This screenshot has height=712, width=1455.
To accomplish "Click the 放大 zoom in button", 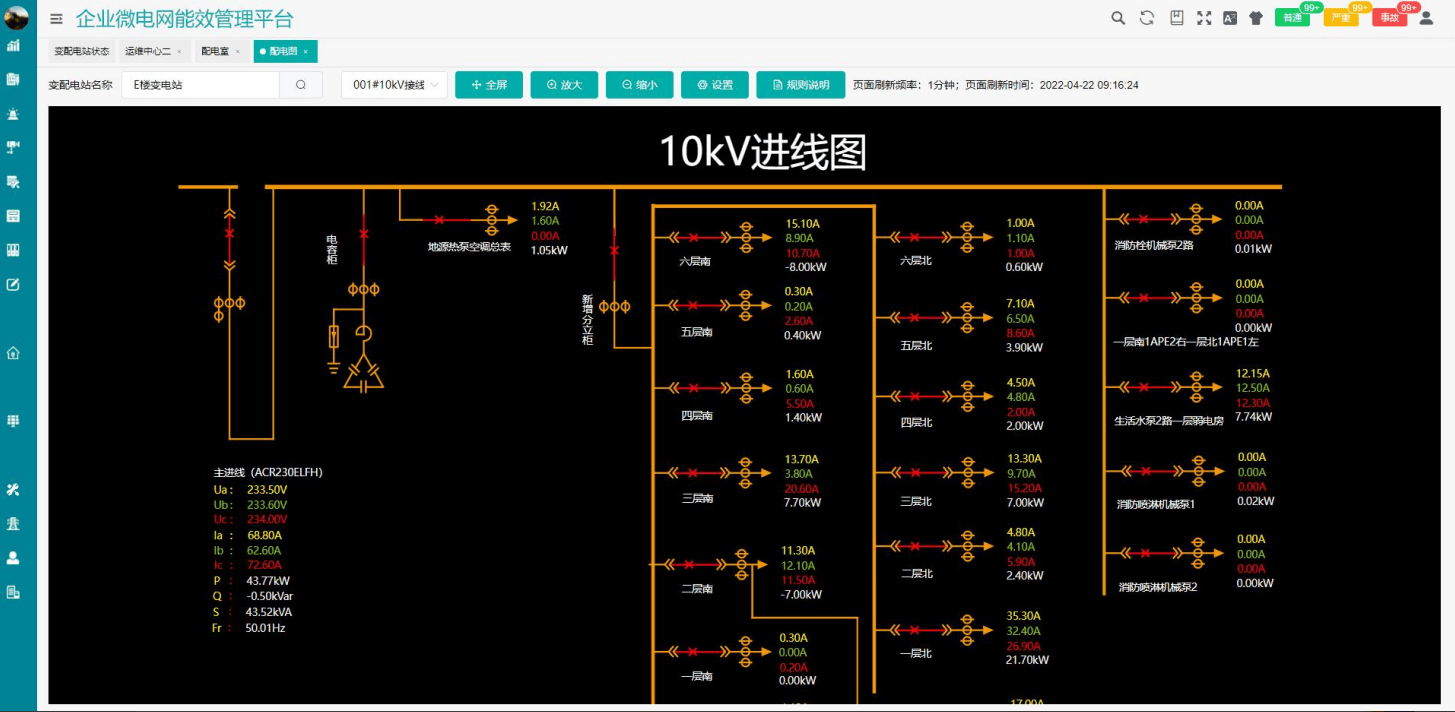I will tap(564, 85).
